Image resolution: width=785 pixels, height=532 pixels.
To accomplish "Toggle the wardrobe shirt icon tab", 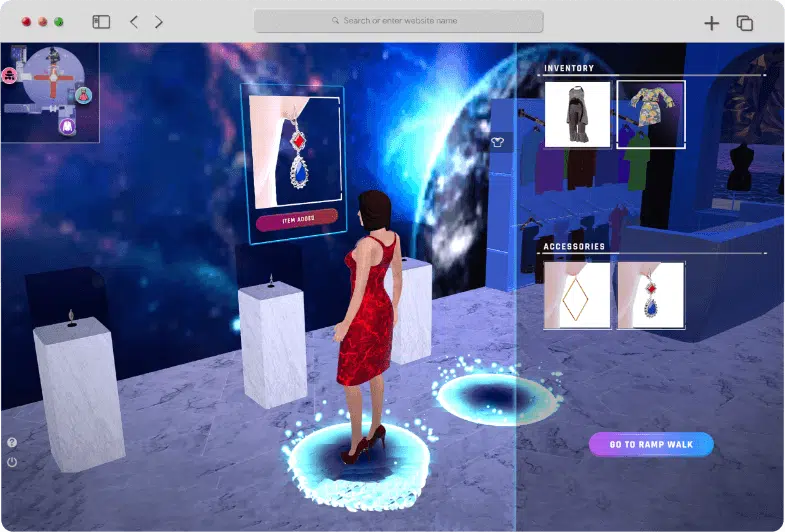I will pos(499,142).
